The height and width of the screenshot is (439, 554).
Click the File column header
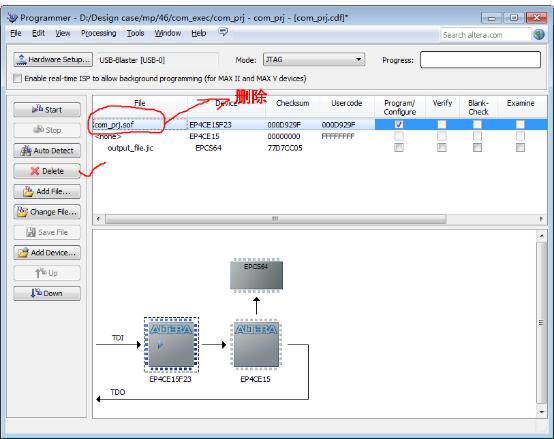pos(140,103)
